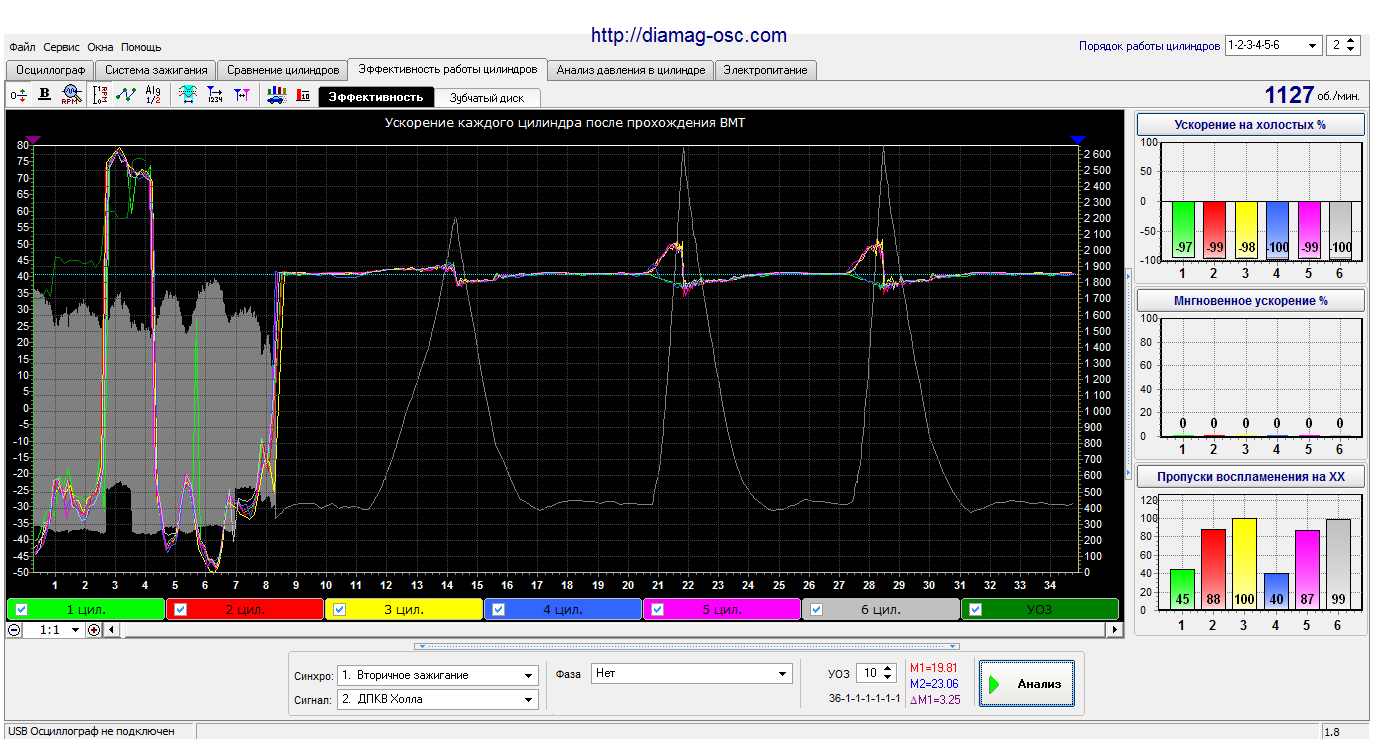Click the blue right marker above graph
Screen dimensions: 1382x744
click(1077, 140)
